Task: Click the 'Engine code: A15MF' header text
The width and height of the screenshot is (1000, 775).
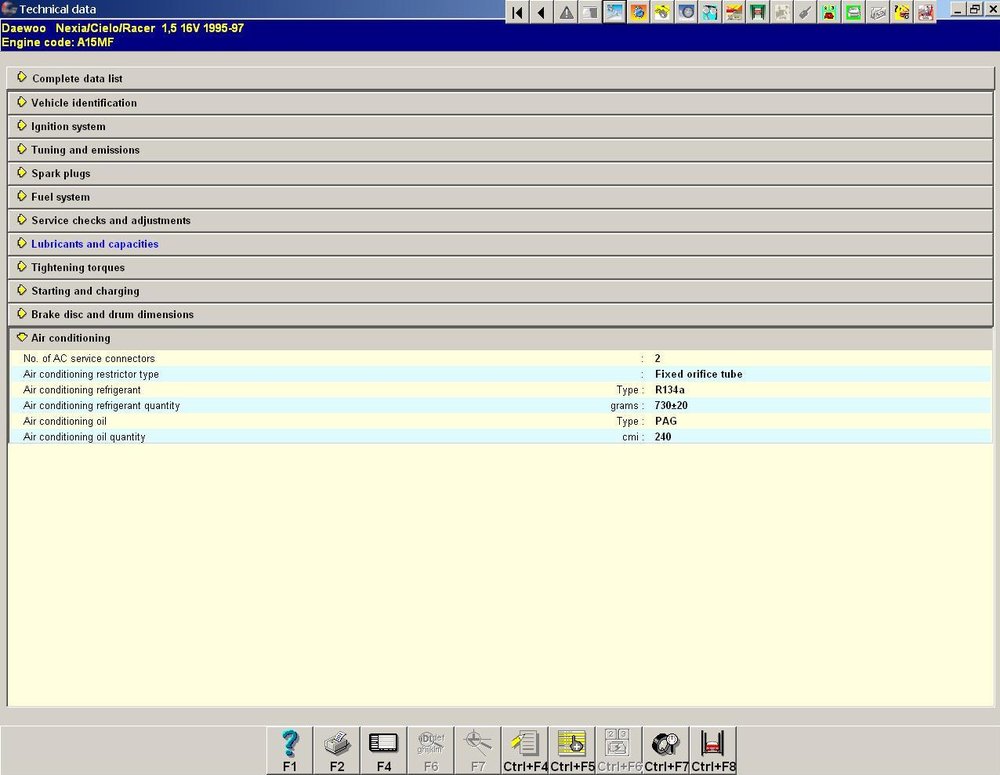Action: 57,43
